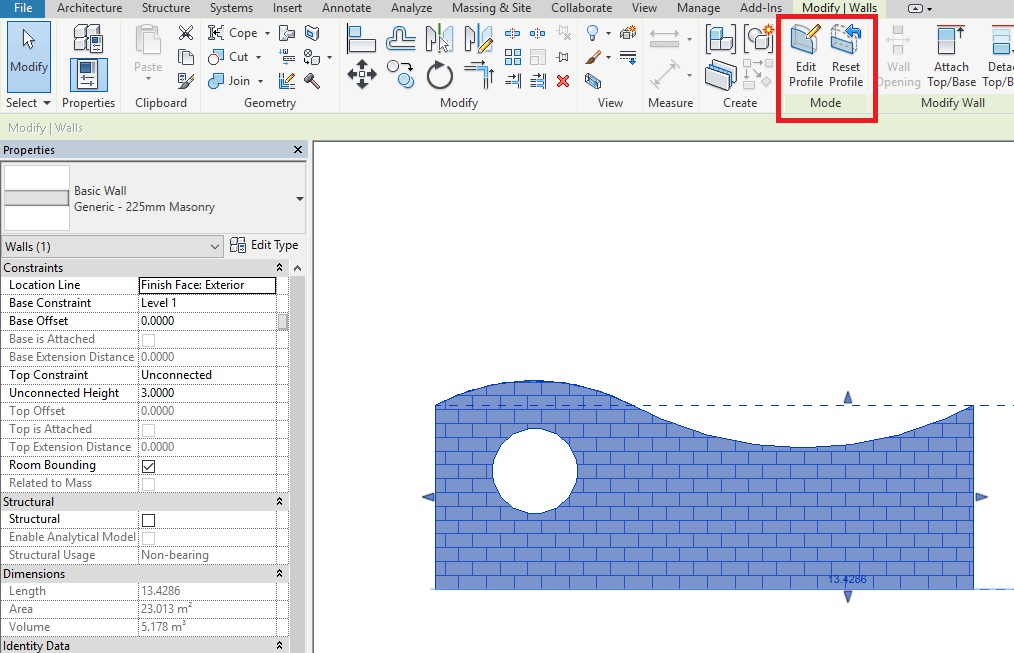
Task: Open the Walls (1) filter dropdown
Action: [215, 246]
